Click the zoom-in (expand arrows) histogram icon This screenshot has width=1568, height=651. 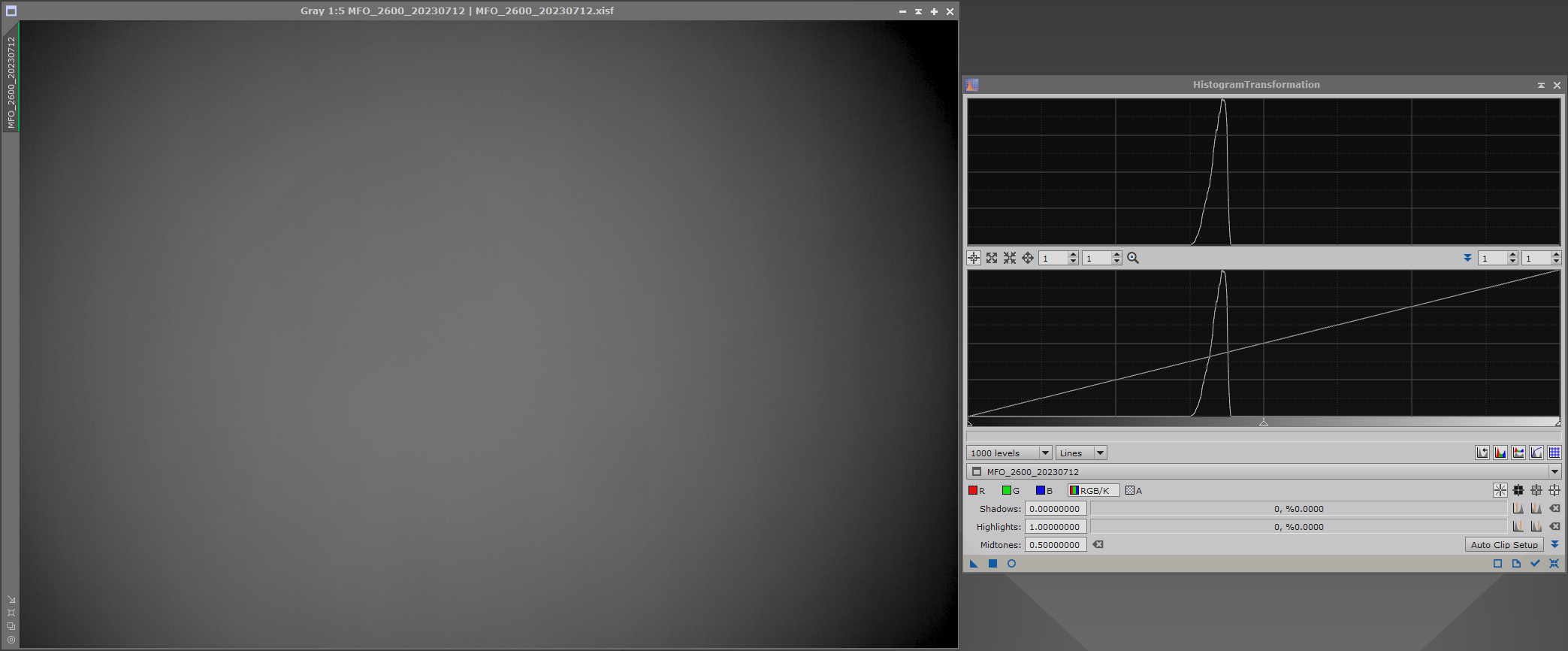(992, 258)
